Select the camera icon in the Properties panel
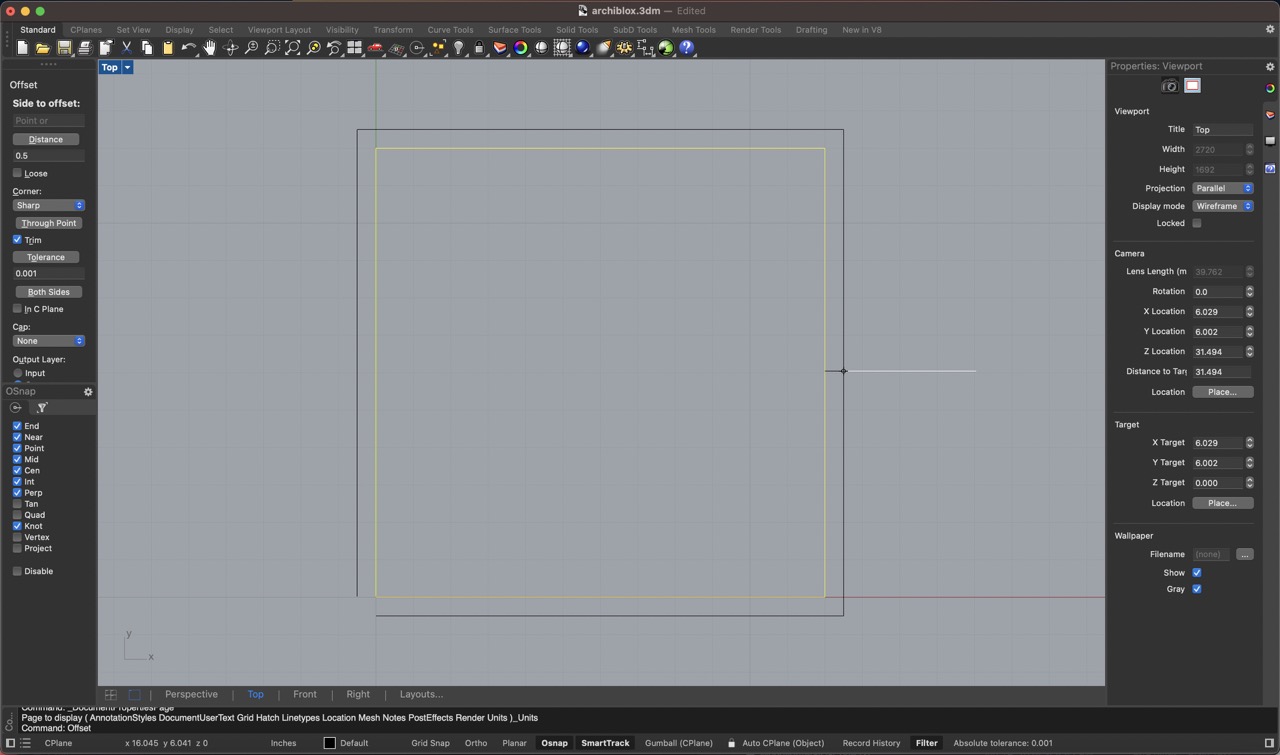This screenshot has height=755, width=1280. (1169, 86)
